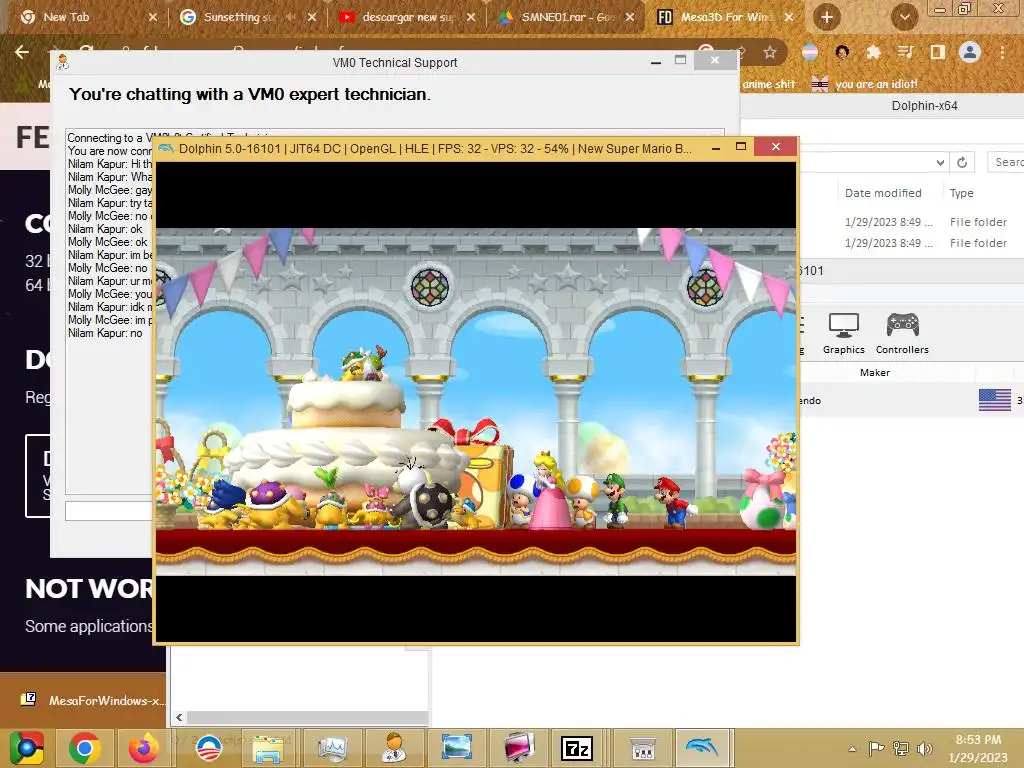The image size is (1024, 768).
Task: Switch to Dolphin emulator on the taskbar
Action: [x=702, y=748]
